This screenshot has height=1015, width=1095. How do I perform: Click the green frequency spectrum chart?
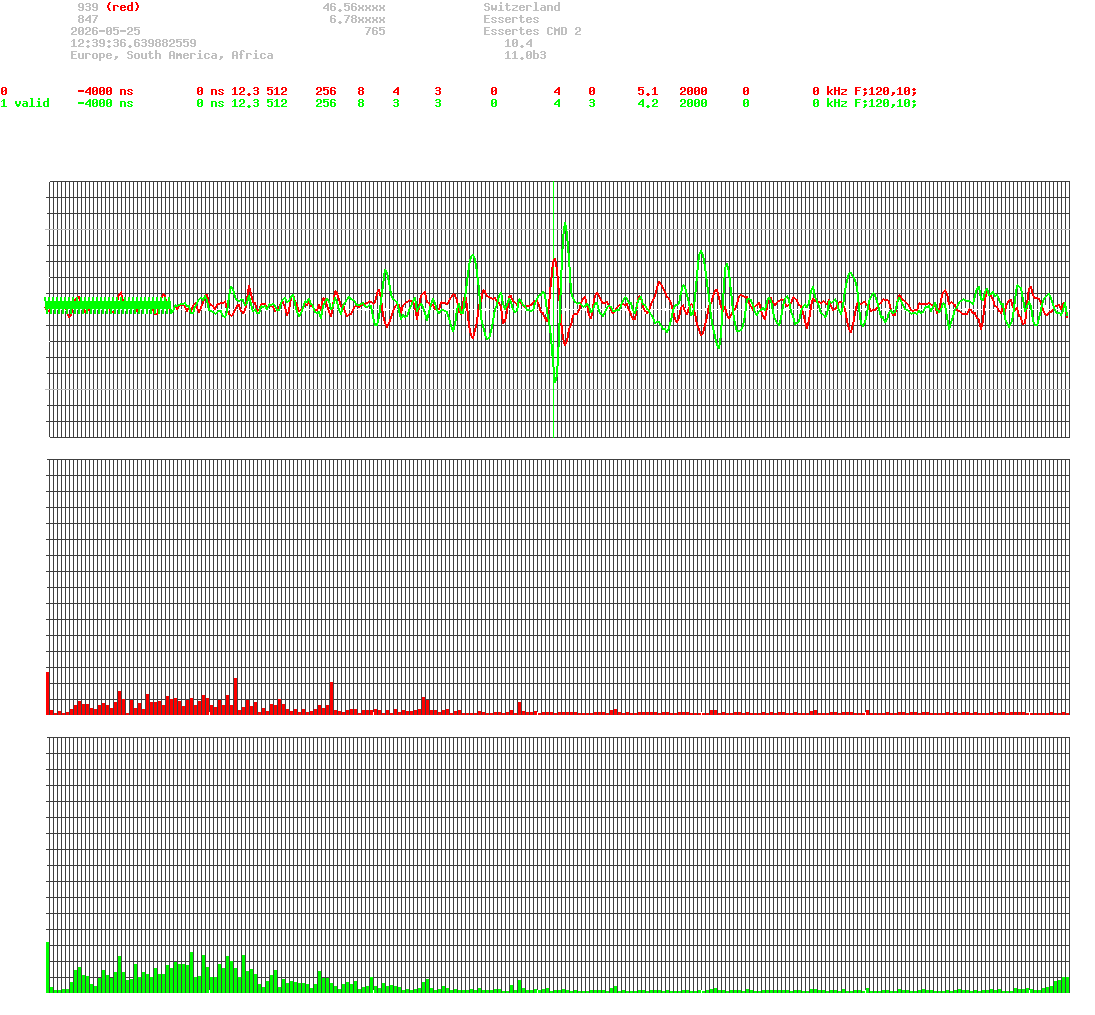(558, 865)
